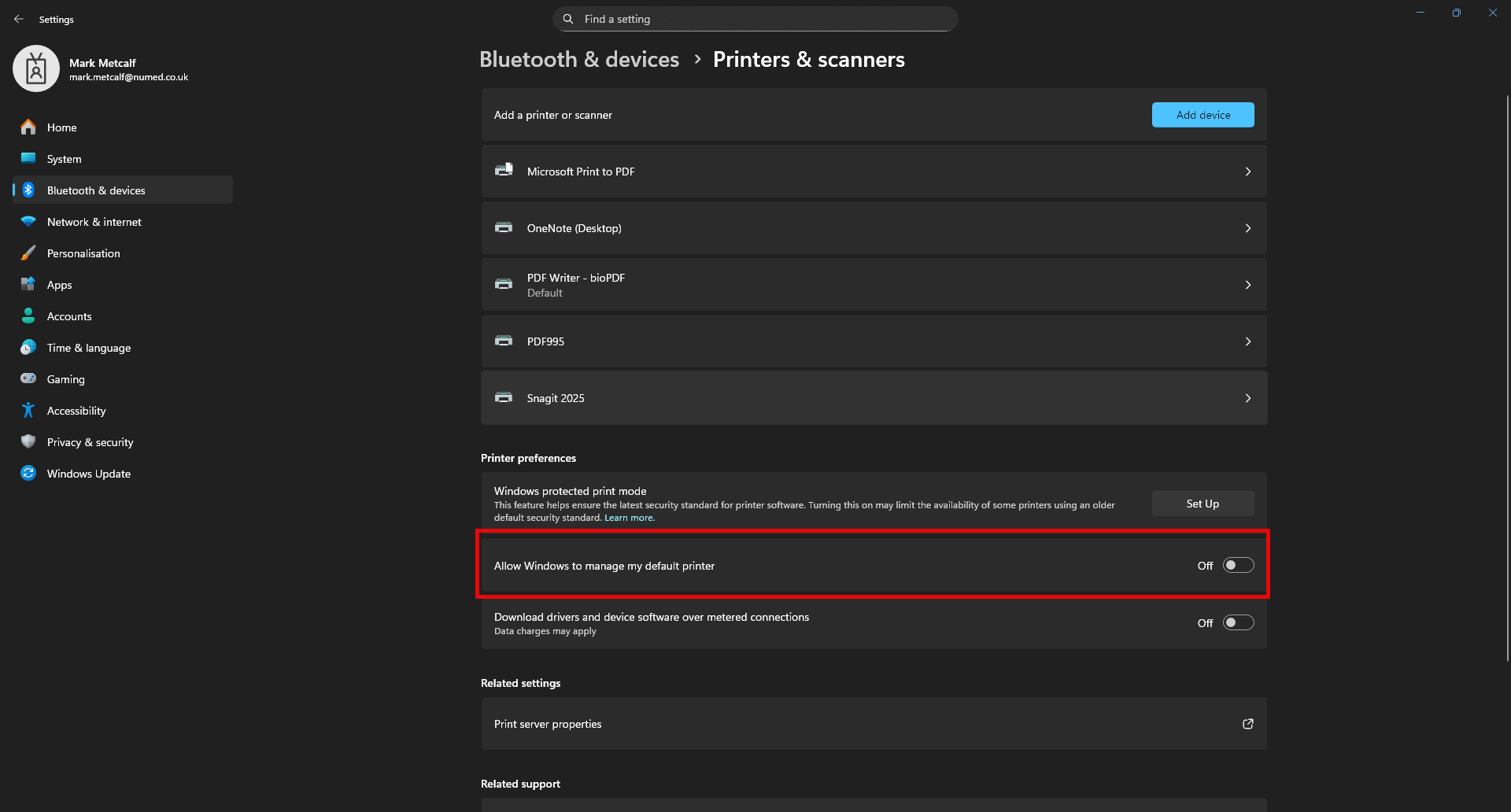
Task: Expand the PDF Writer - bioPDF chevron
Action: 1247,285
